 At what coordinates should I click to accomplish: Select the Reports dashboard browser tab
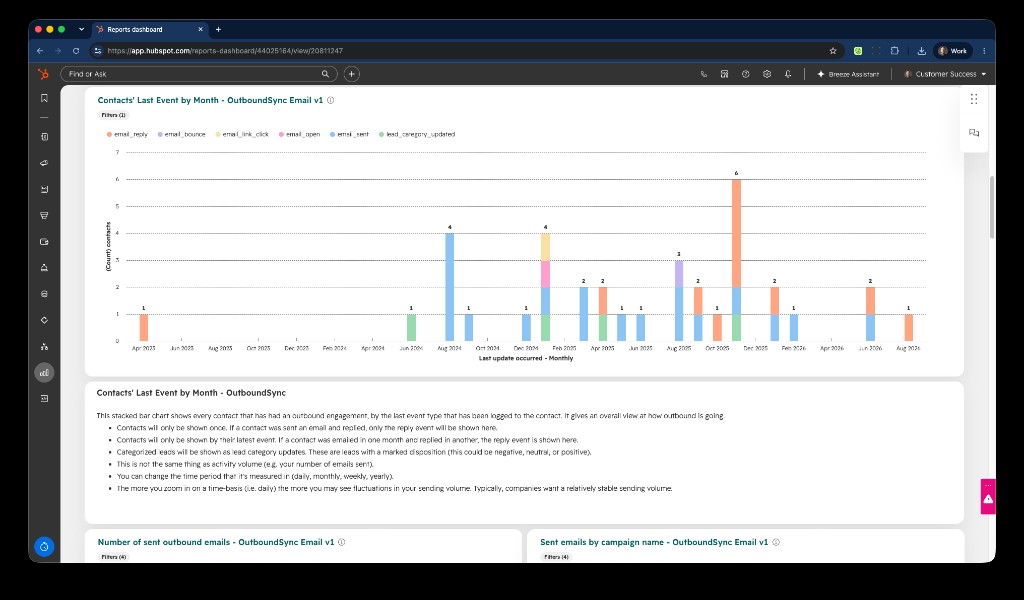click(149, 29)
